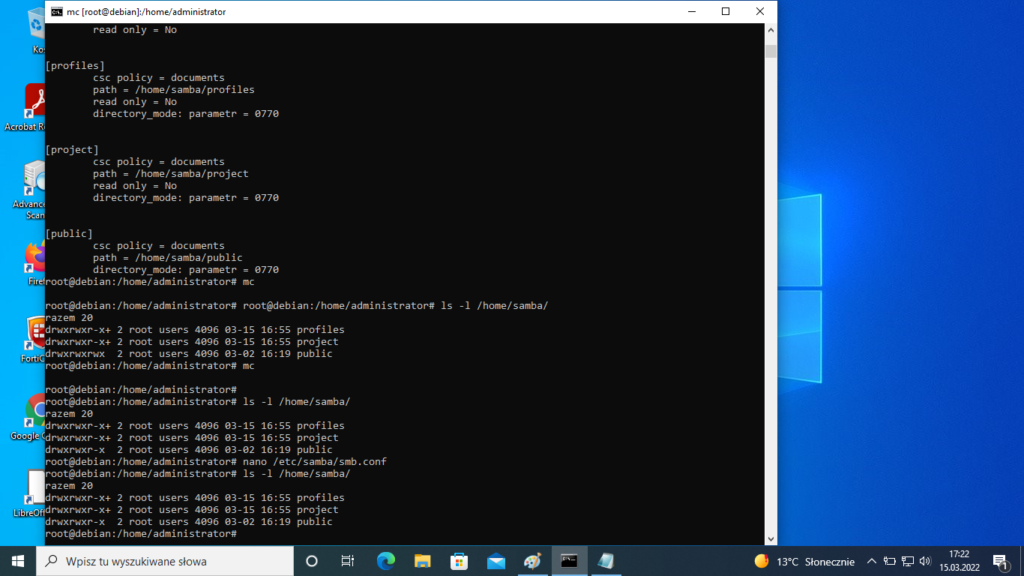Screen dimensions: 1024x576
Task: Open the Cortana circle button
Action: 311,561
